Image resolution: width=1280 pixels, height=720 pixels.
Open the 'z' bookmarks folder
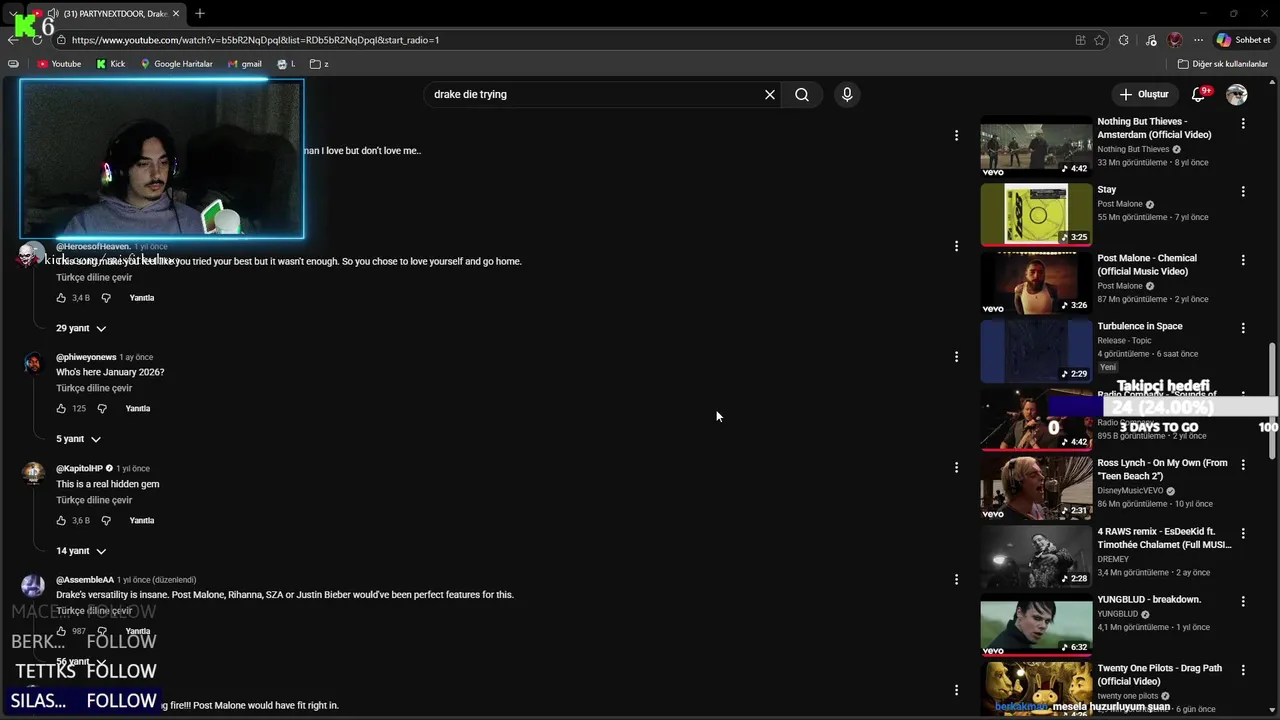[319, 64]
